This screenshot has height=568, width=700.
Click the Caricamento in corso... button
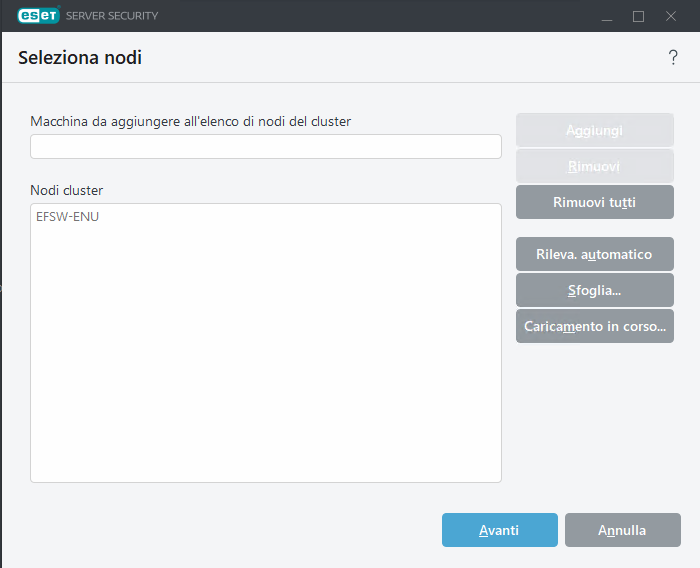click(595, 326)
